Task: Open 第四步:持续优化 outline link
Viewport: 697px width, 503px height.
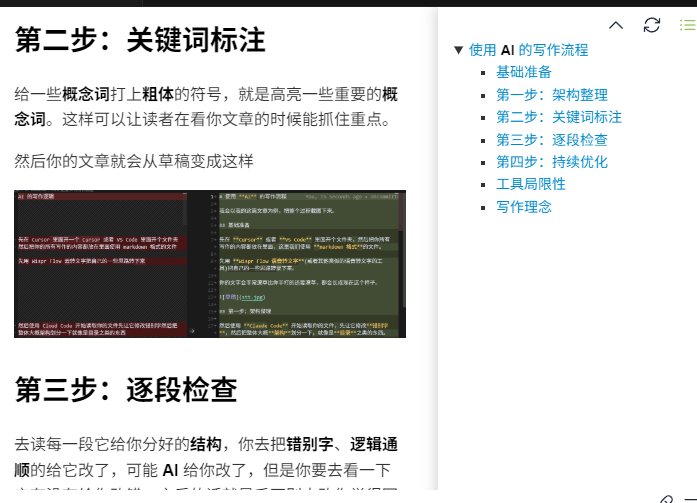Action: tap(551, 162)
